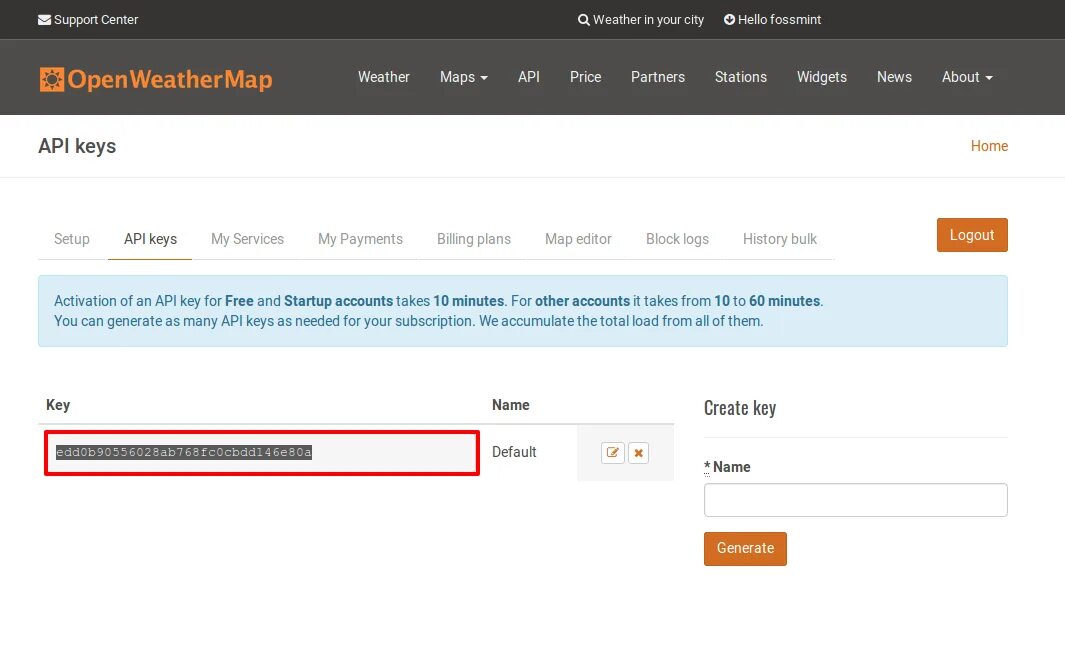Delete the Default API key
The width and height of the screenshot is (1065, 650).
coord(638,452)
